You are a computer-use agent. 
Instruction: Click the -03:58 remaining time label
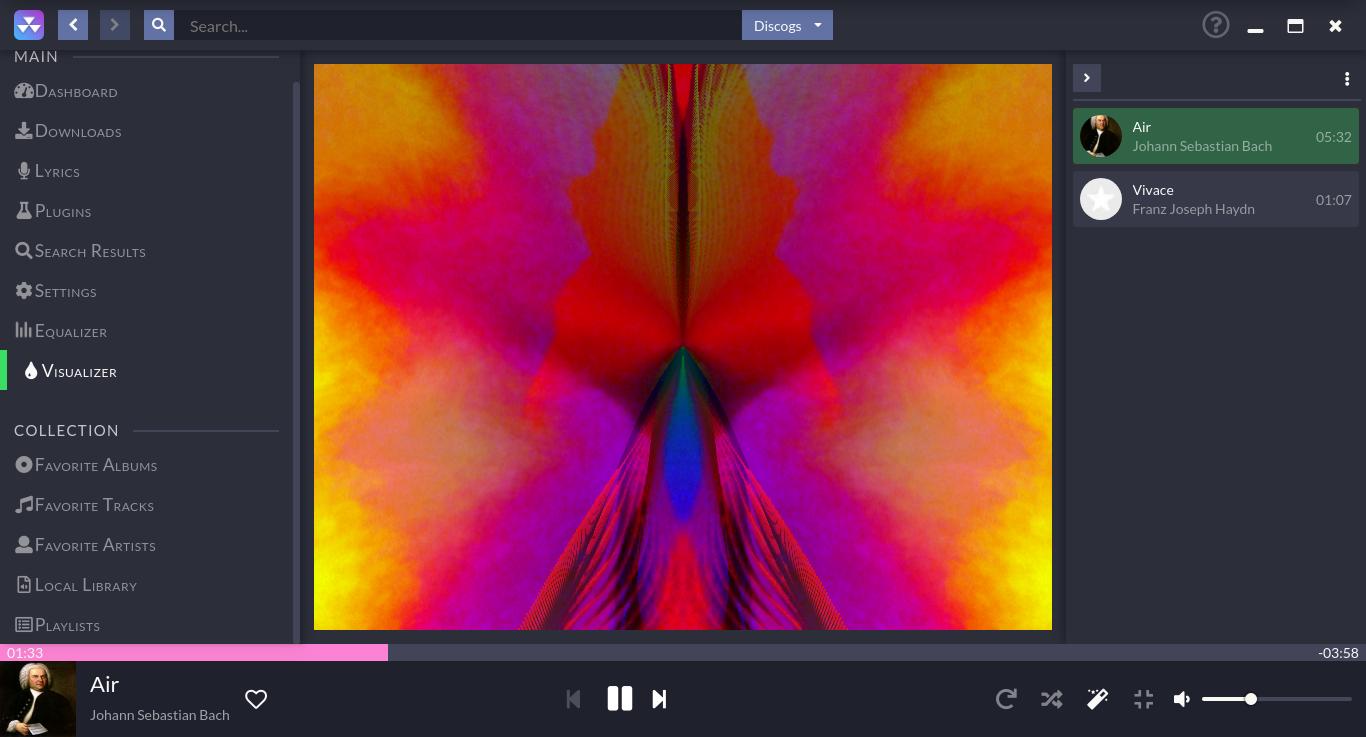pyautogui.click(x=1338, y=653)
